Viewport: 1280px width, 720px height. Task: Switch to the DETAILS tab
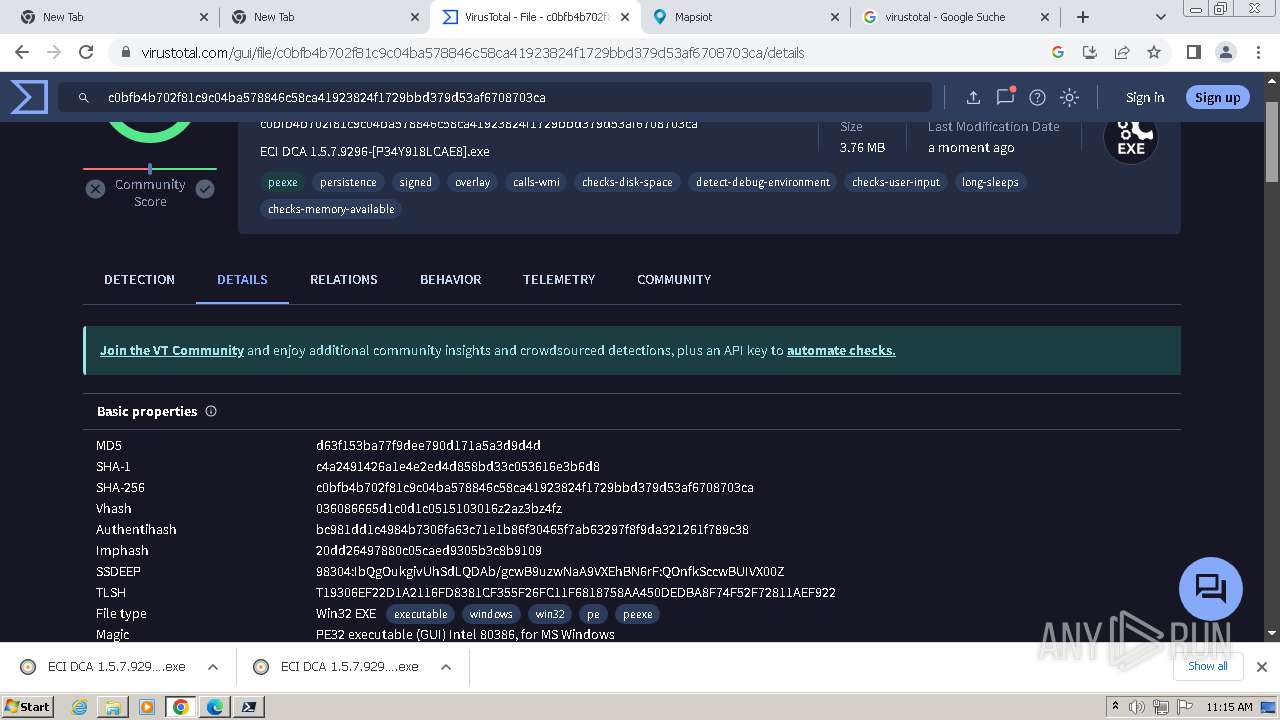(242, 279)
